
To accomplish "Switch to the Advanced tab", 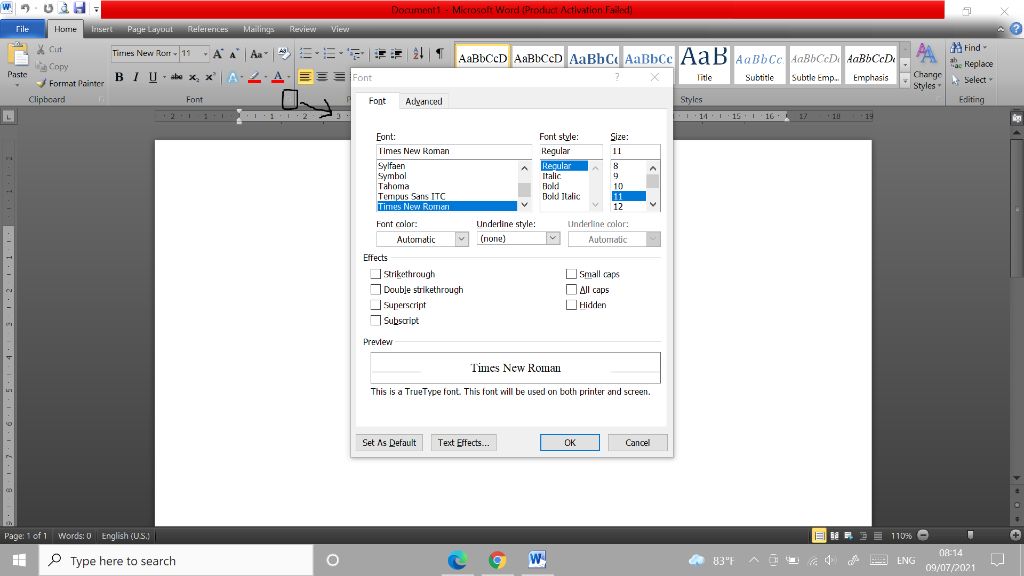I will 423,101.
